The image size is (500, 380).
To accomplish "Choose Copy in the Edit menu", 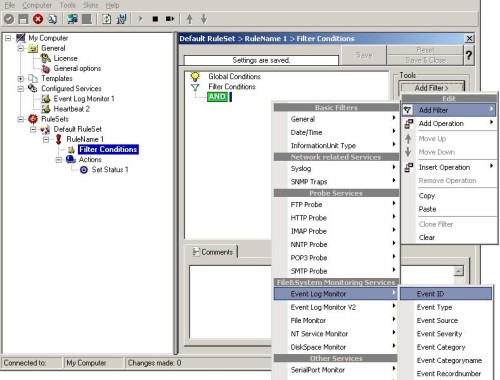I will (449, 196).
